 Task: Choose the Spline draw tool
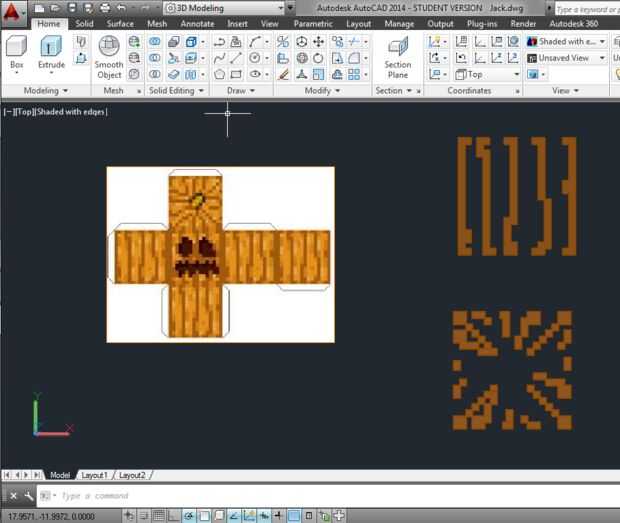click(219, 59)
